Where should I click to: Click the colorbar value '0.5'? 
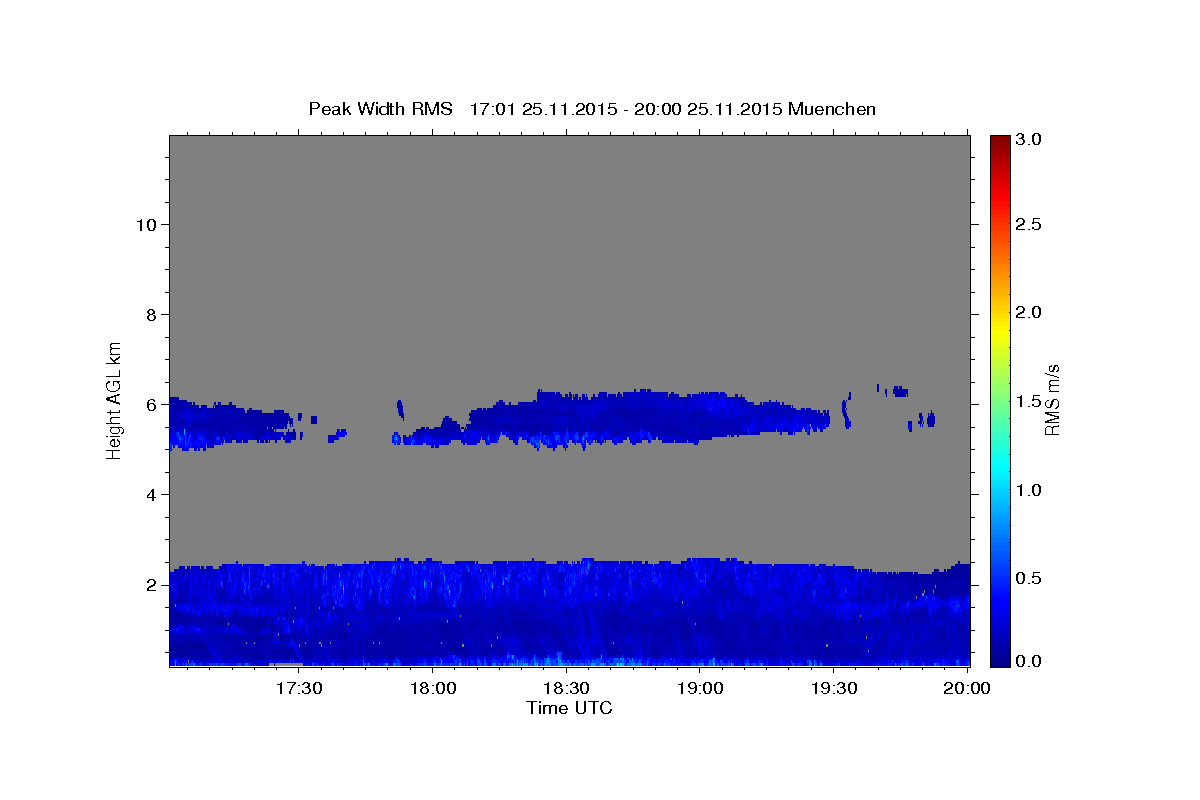(x=1030, y=579)
